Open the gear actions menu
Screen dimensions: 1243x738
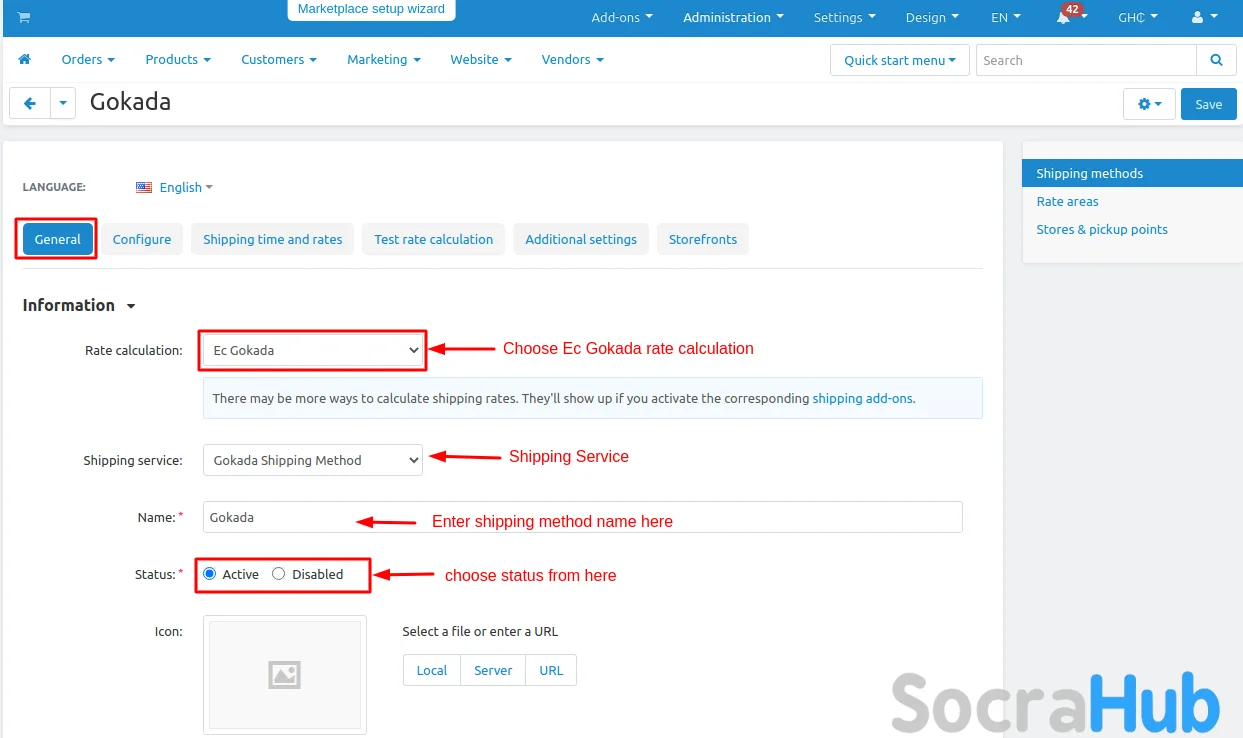coord(1150,104)
